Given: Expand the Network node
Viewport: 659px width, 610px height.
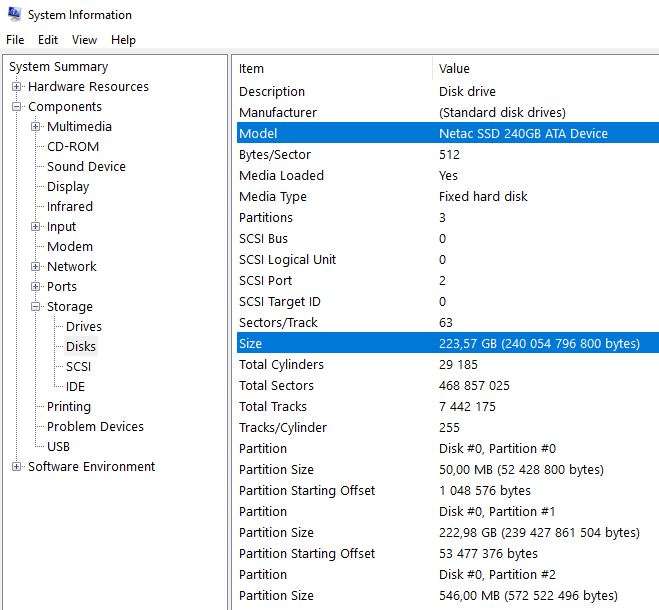Looking at the screenshot, I should pos(35,267).
